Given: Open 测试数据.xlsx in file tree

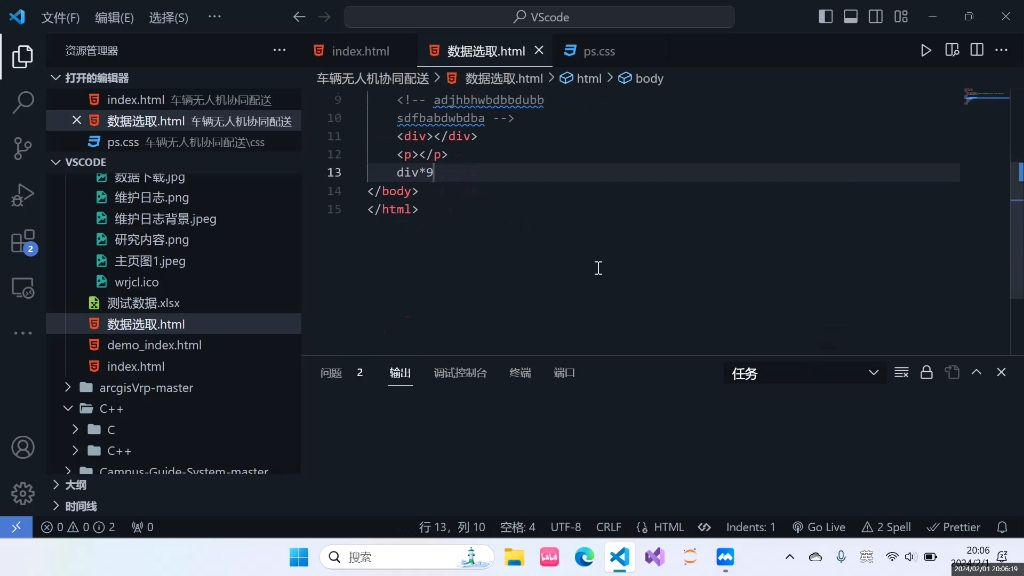Looking at the screenshot, I should [143, 303].
